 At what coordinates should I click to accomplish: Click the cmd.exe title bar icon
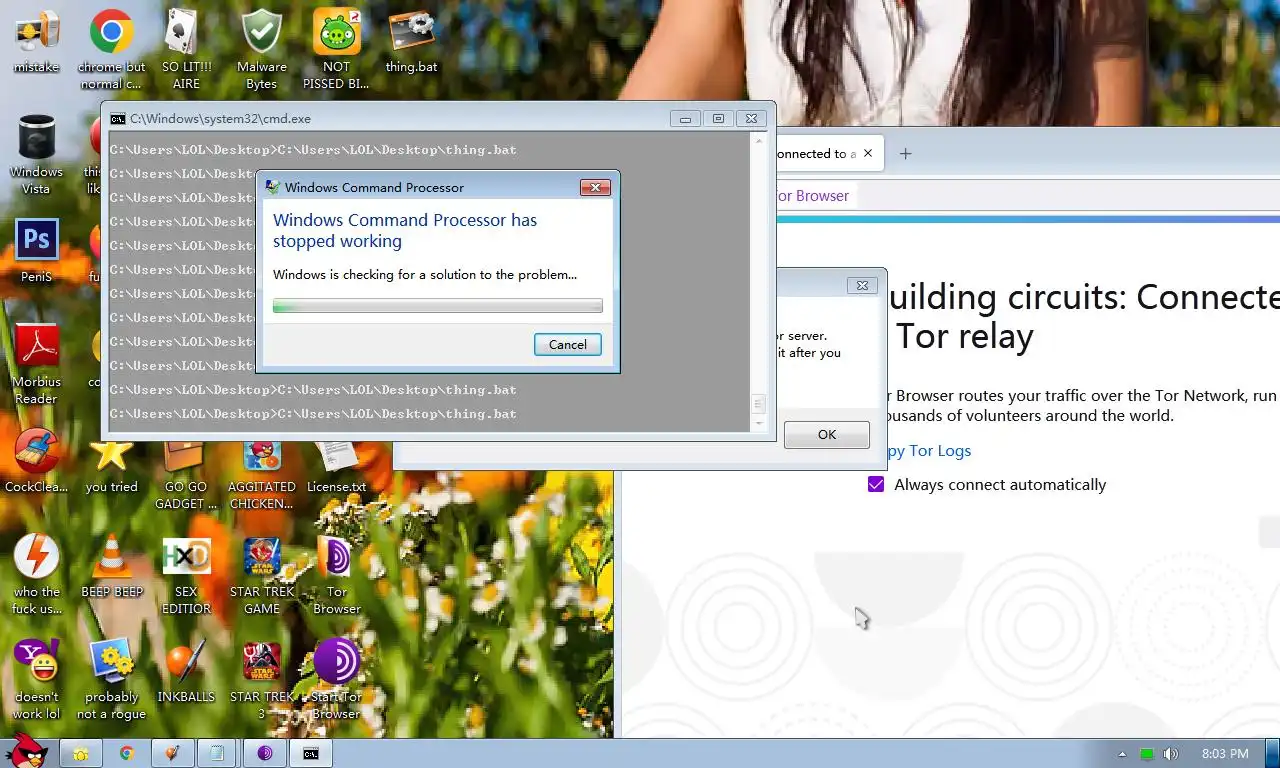117,118
